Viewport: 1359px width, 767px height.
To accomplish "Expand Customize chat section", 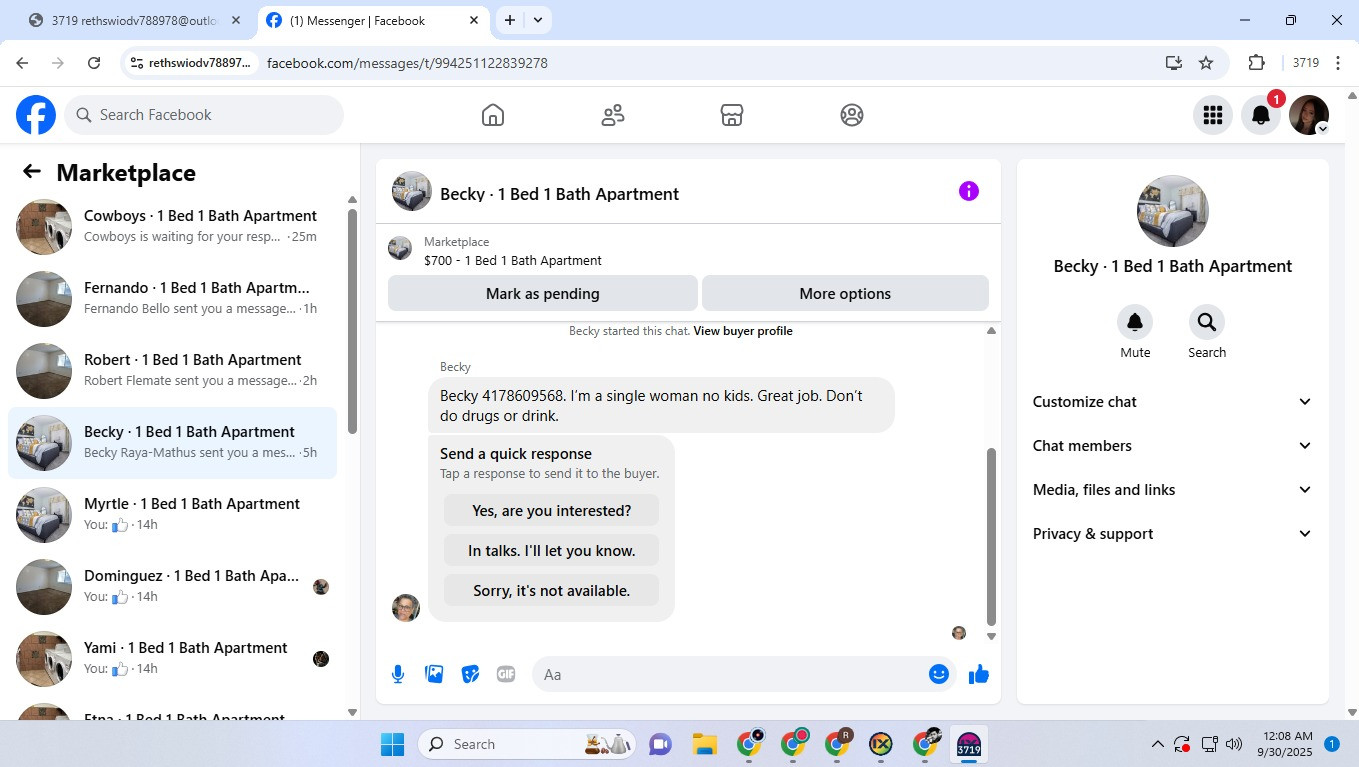I will coord(1172,402).
